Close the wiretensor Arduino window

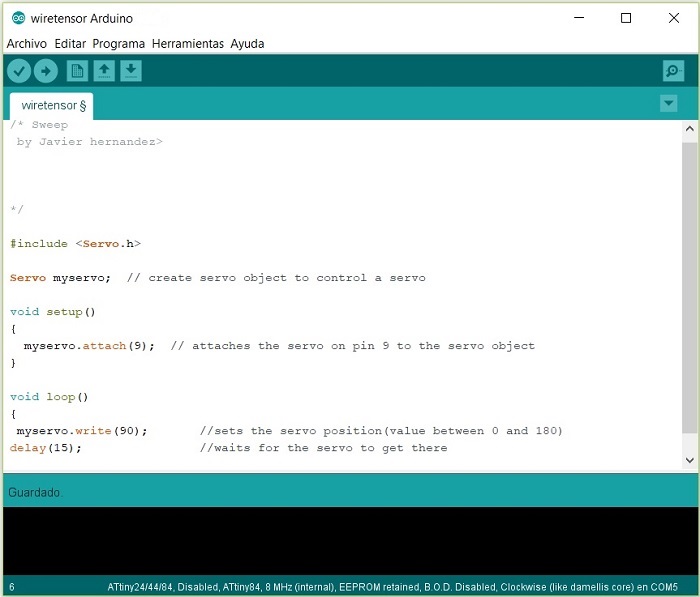pos(674,18)
